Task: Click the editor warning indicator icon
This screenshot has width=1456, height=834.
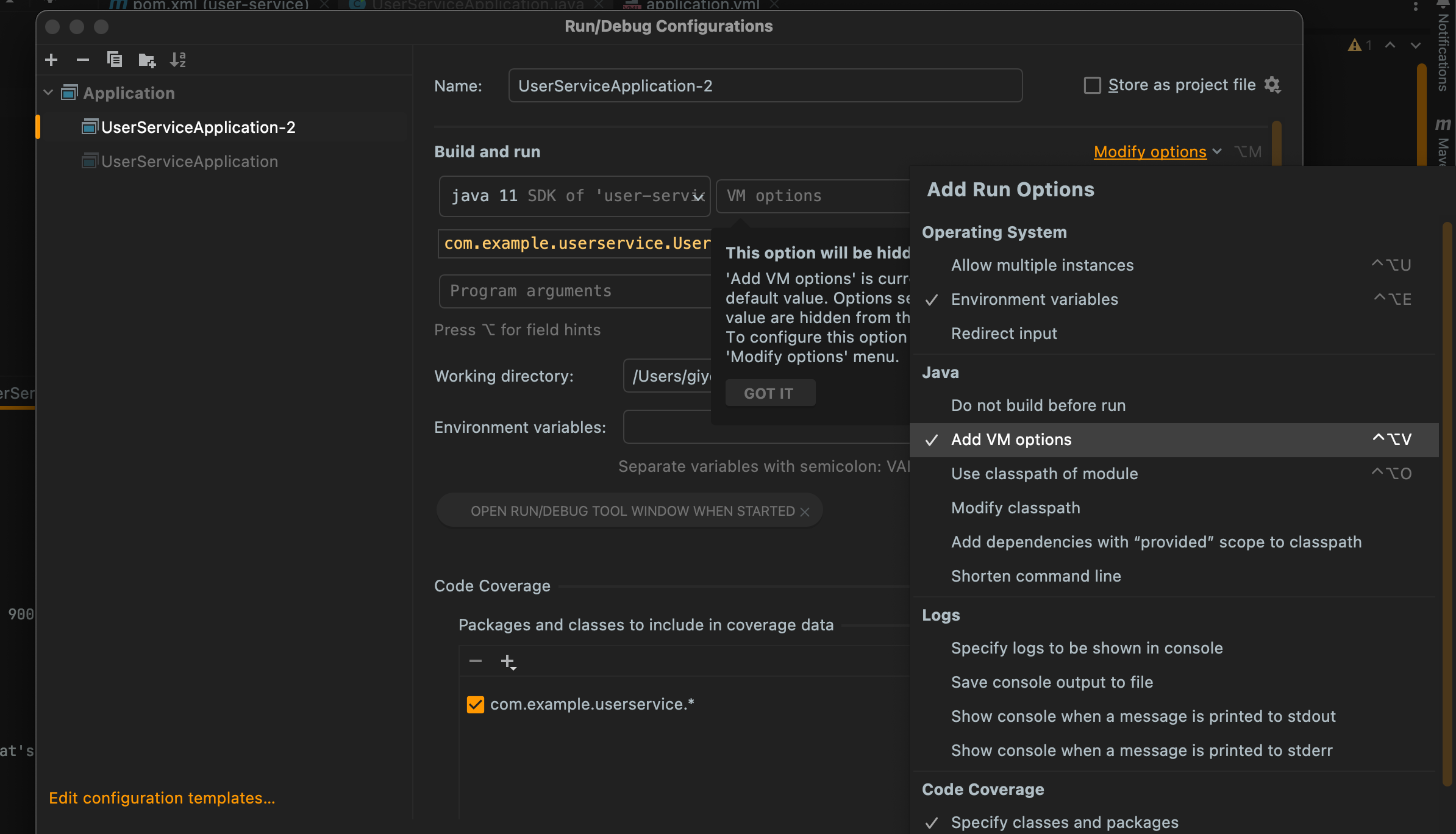Action: (x=1354, y=45)
